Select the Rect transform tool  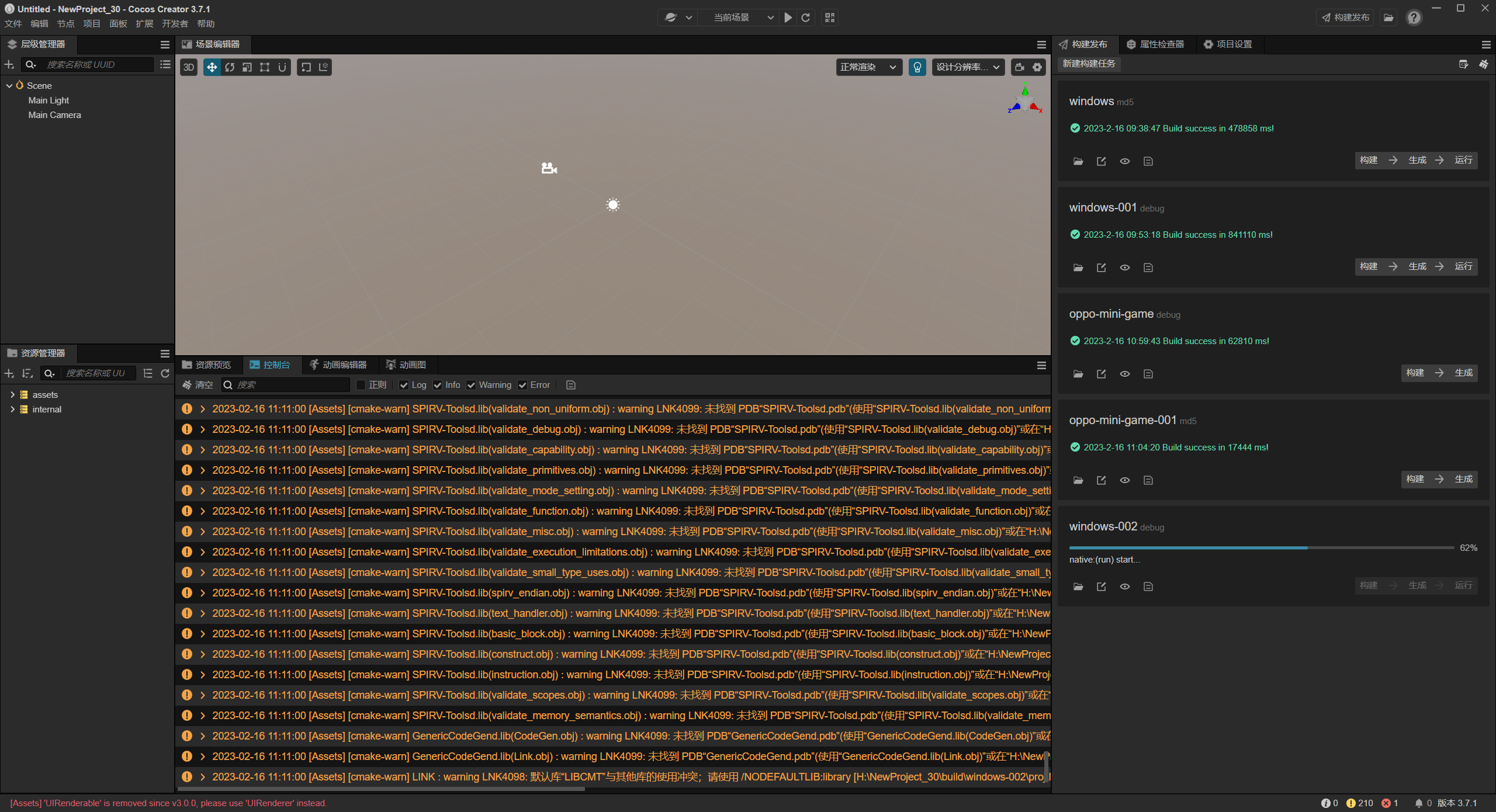click(x=265, y=67)
